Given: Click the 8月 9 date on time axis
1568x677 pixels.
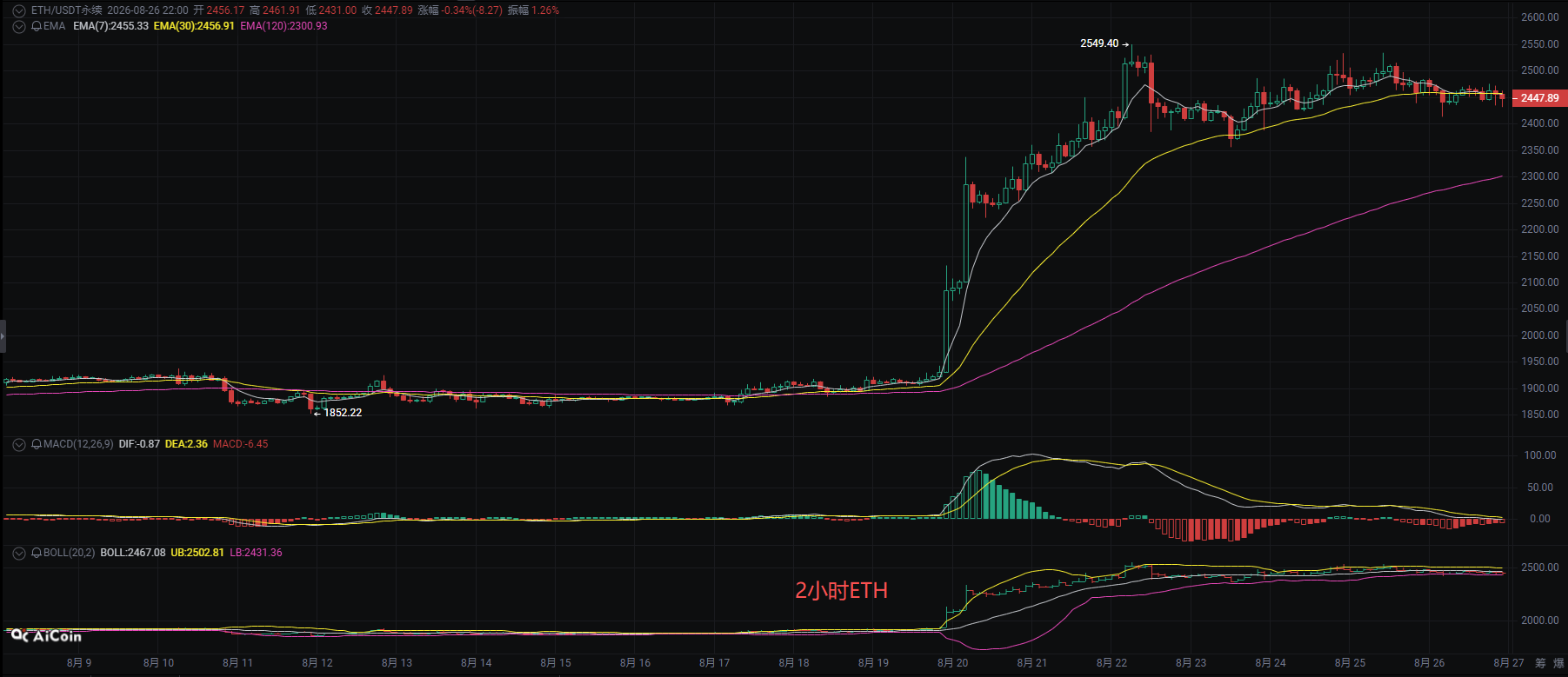Looking at the screenshot, I should (x=79, y=663).
